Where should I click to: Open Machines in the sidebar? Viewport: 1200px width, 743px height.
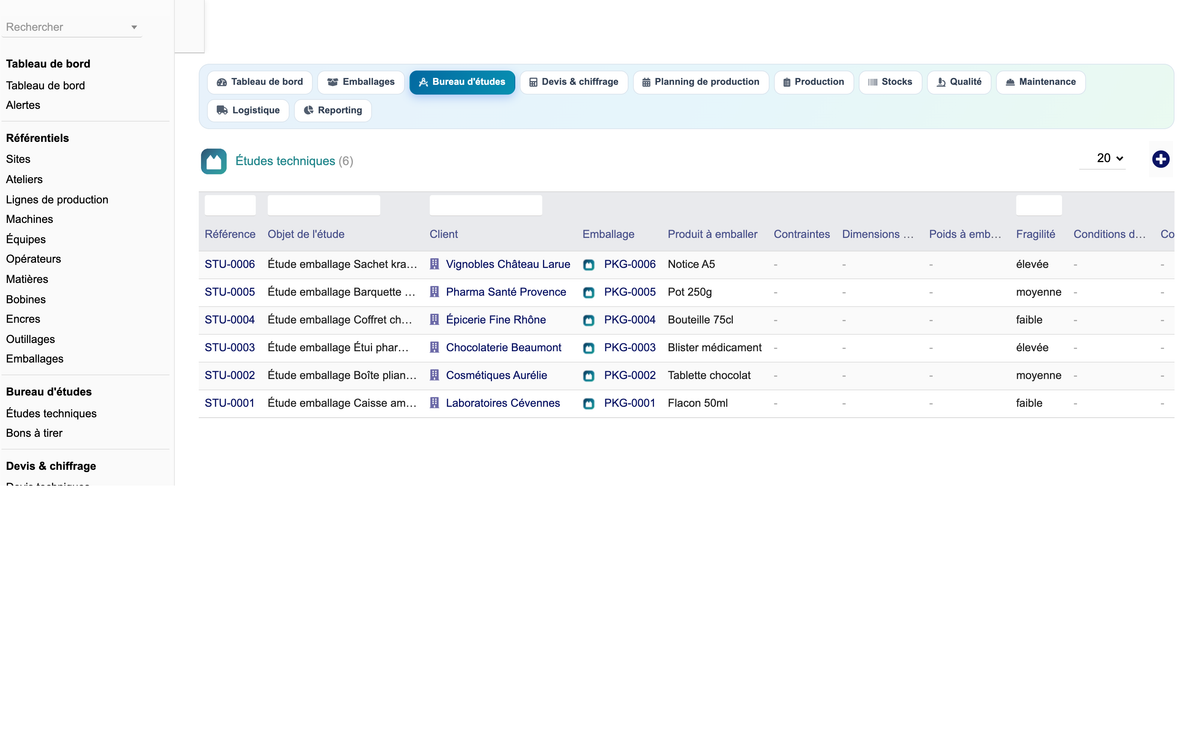pyautogui.click(x=30, y=219)
